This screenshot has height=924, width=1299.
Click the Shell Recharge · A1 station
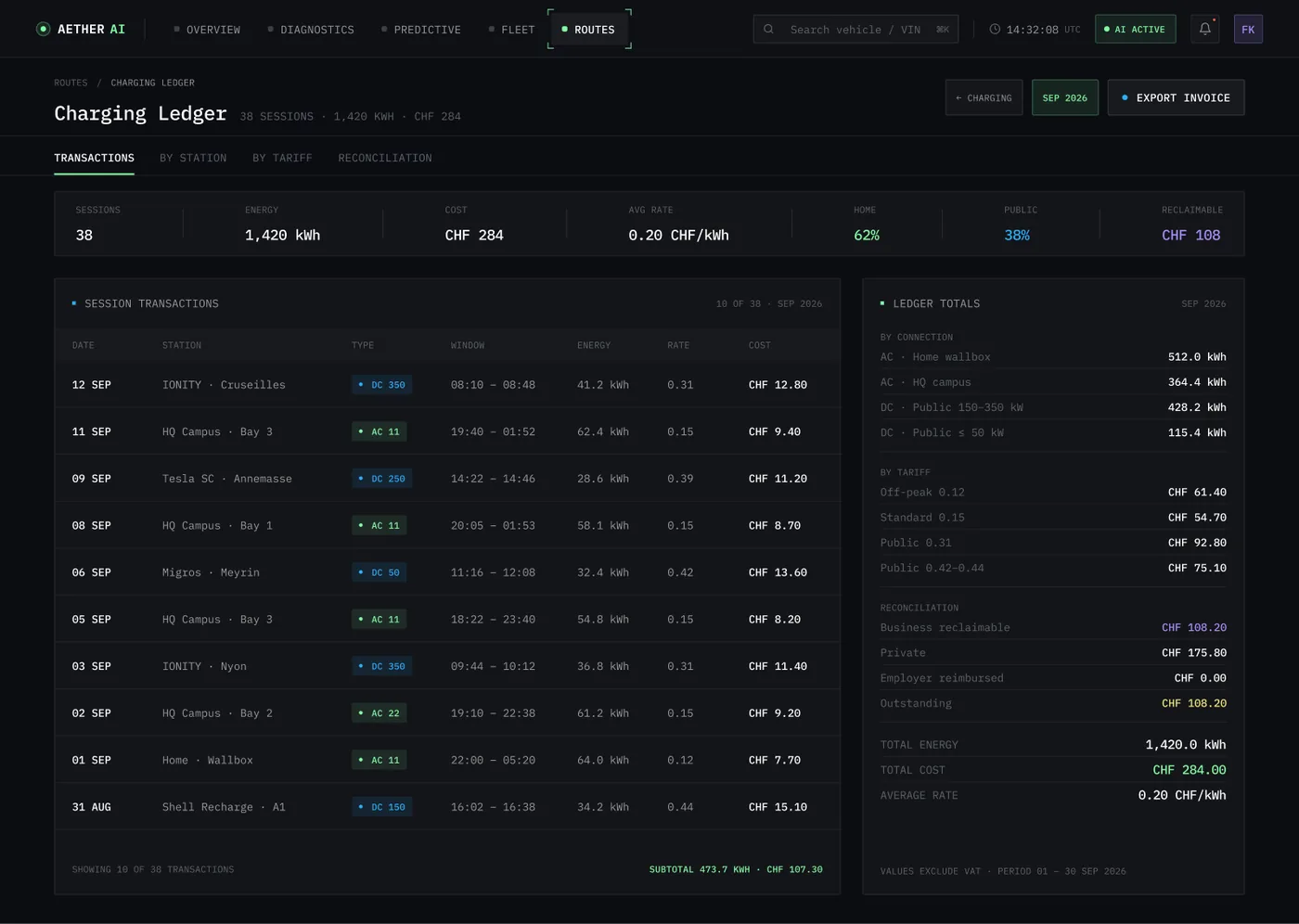[x=224, y=807]
